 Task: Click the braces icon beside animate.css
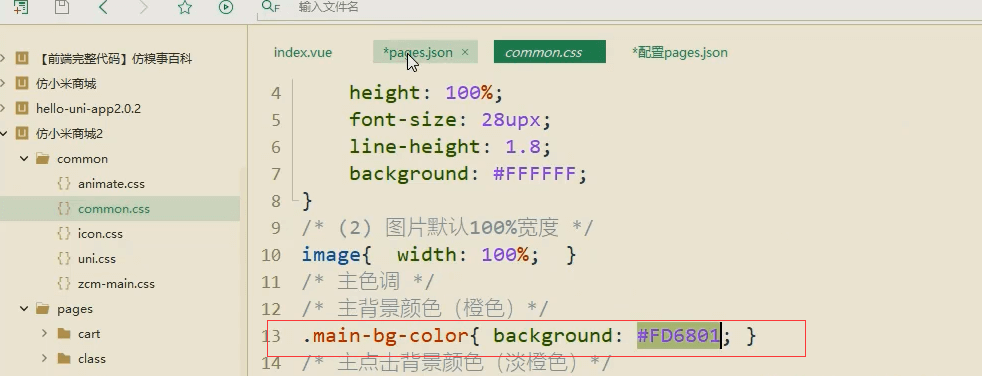pos(64,184)
